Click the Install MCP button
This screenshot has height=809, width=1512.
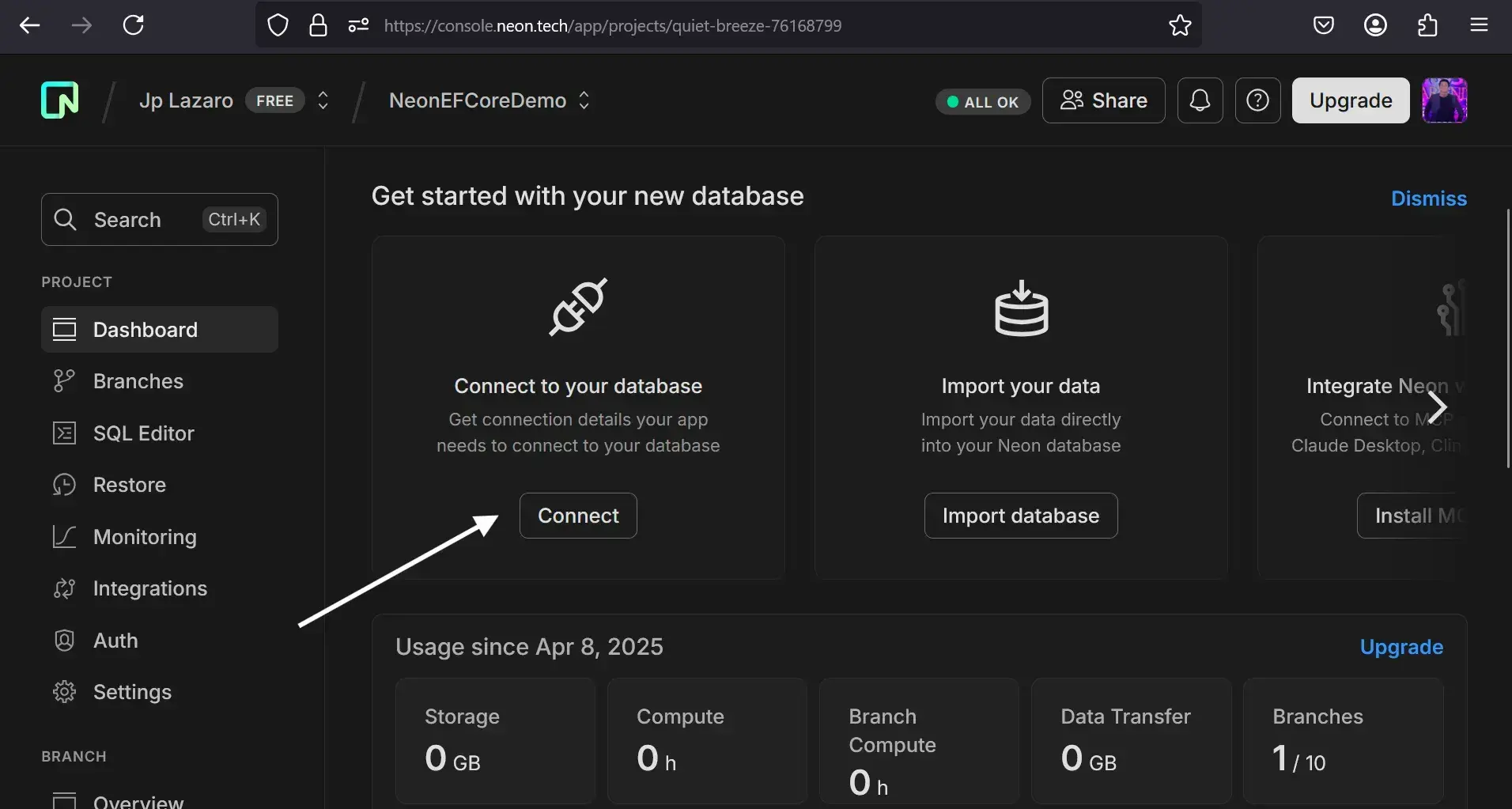tap(1412, 516)
